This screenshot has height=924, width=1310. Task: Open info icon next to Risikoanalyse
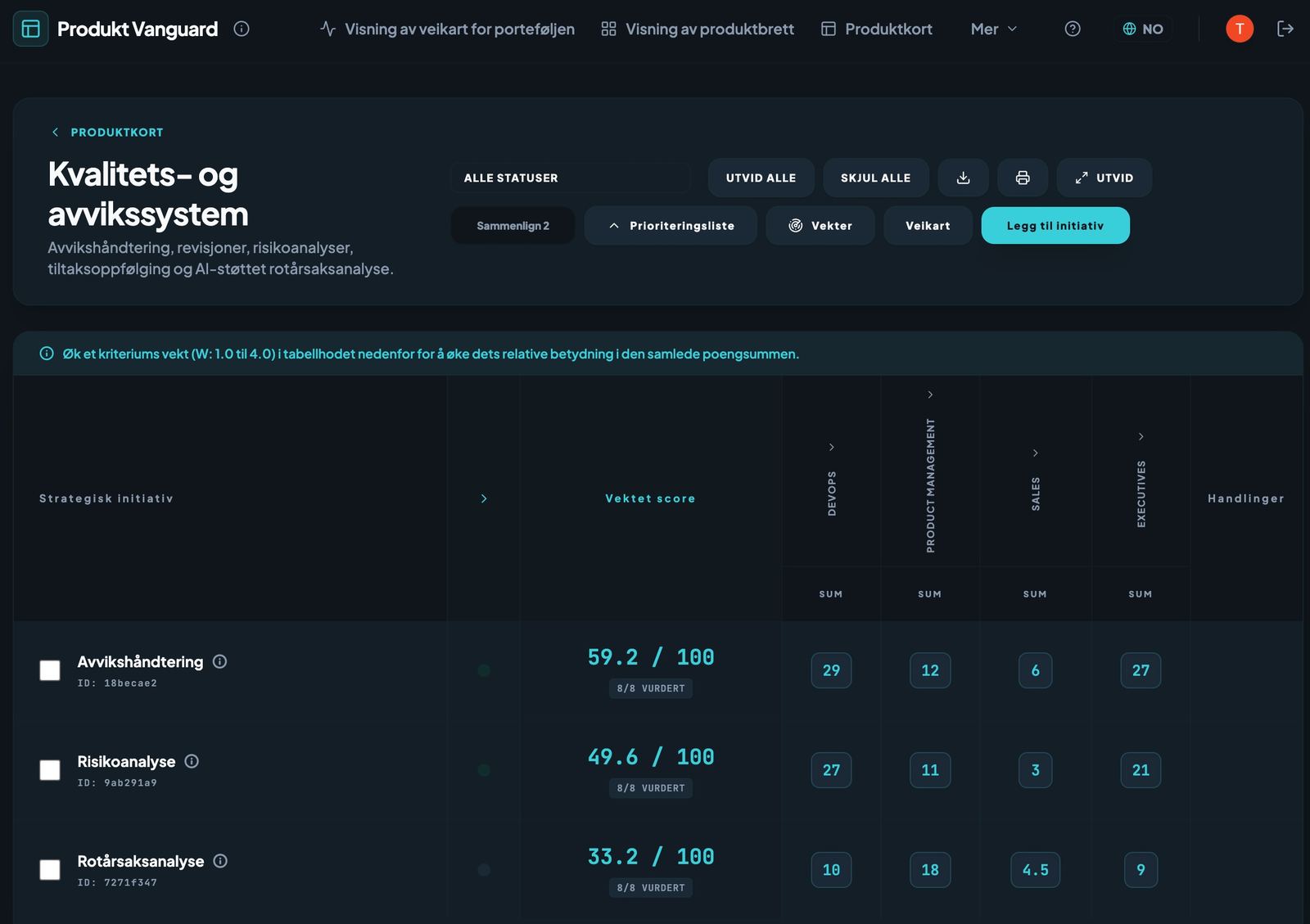[192, 761]
